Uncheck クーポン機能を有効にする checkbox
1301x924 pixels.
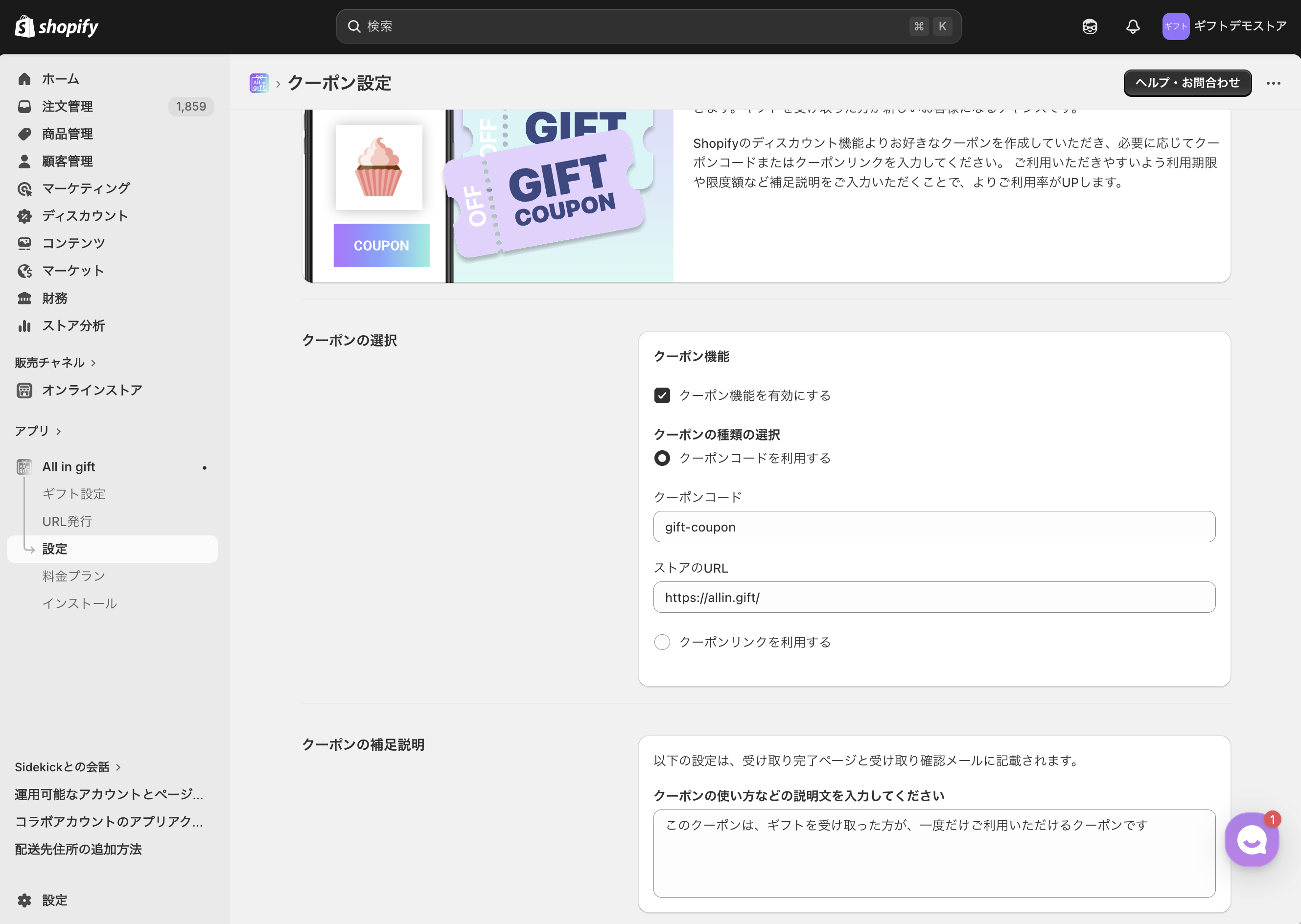[x=662, y=395]
